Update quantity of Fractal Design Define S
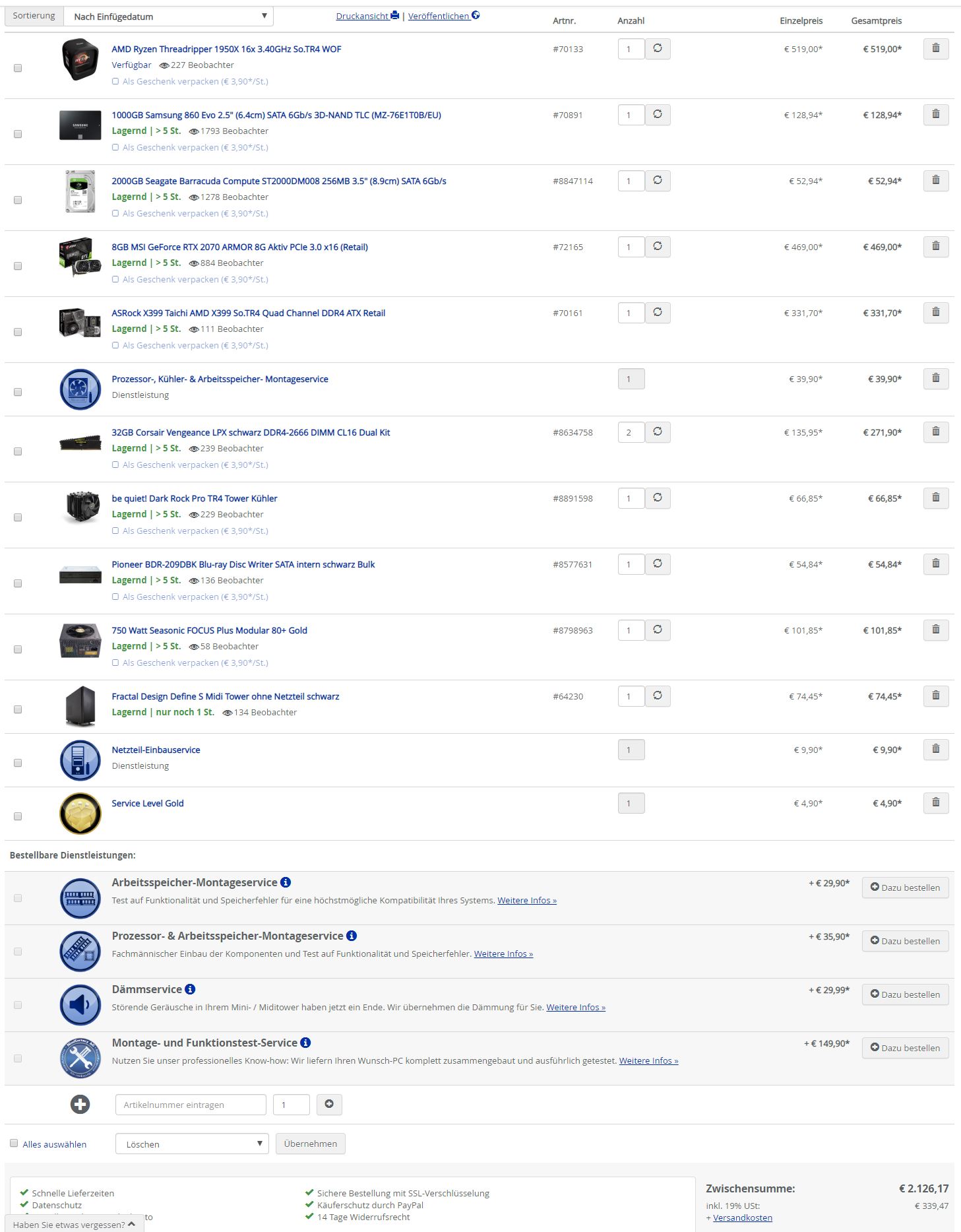This screenshot has width=961, height=1232. (x=658, y=696)
